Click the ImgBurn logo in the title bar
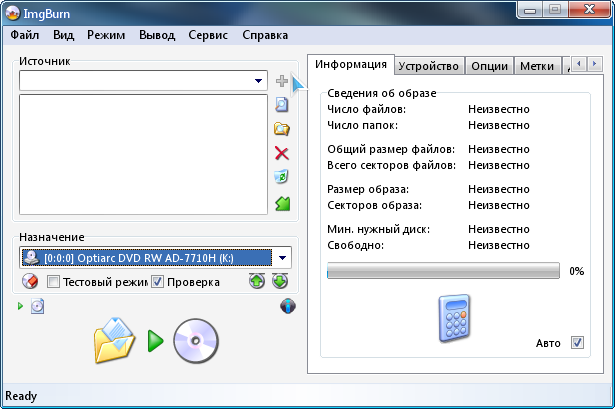This screenshot has height=409, width=615. (12, 13)
